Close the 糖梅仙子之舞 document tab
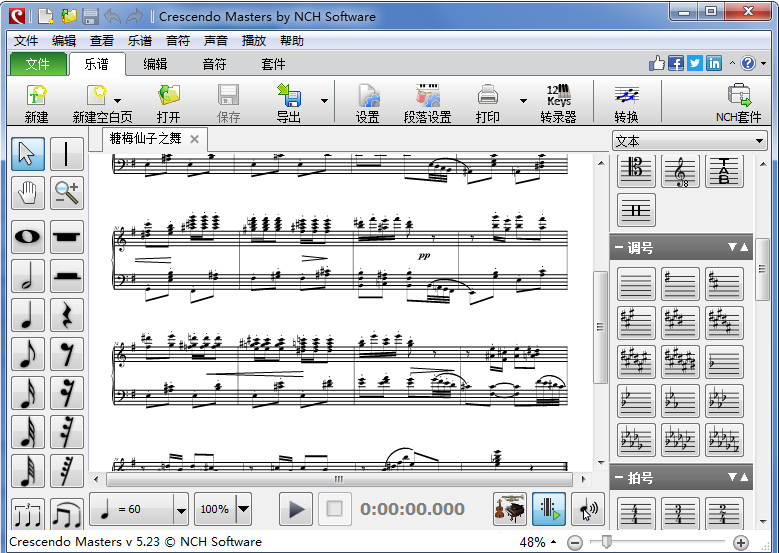 [195, 139]
